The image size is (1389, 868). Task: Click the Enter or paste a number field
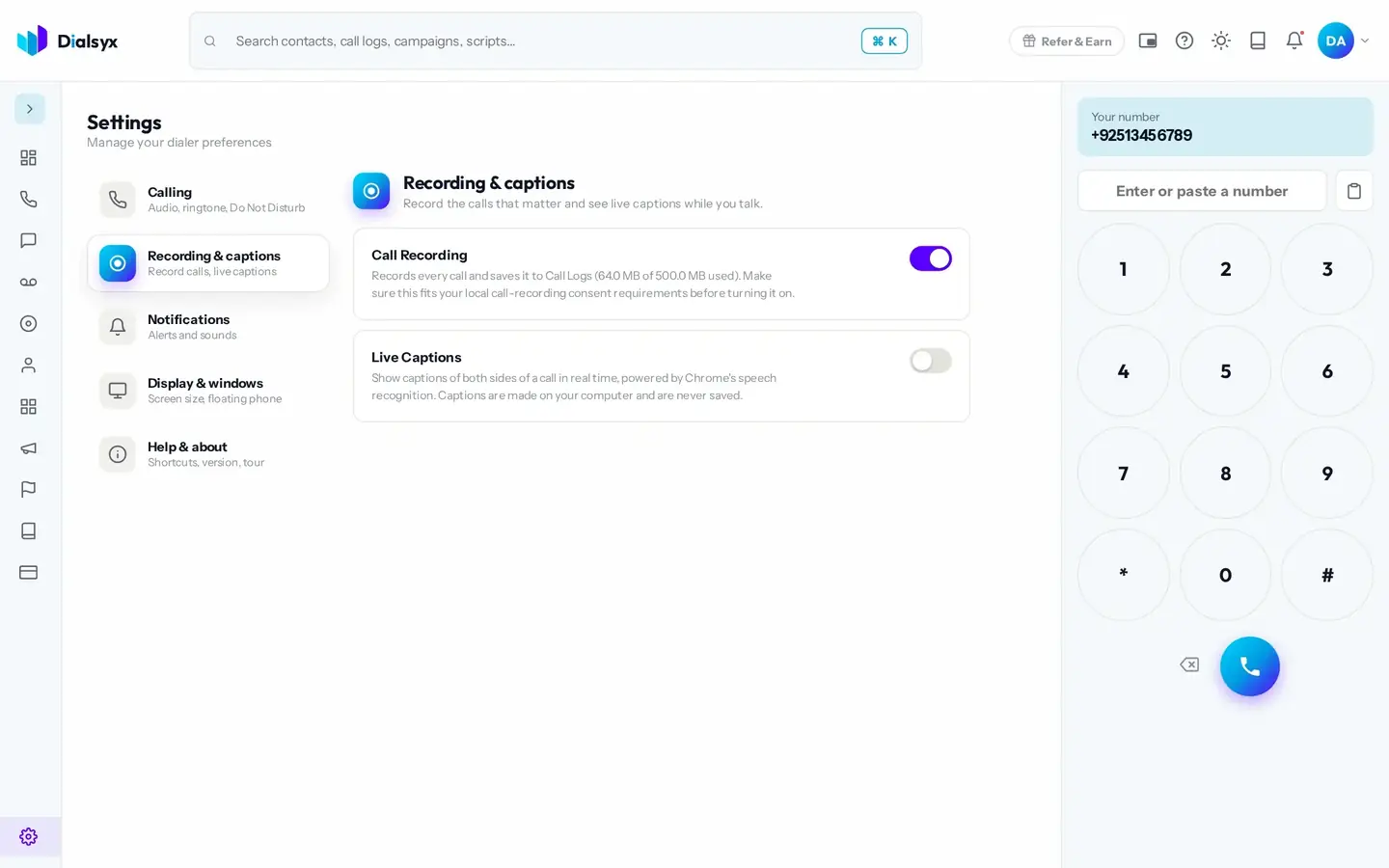[x=1202, y=191]
